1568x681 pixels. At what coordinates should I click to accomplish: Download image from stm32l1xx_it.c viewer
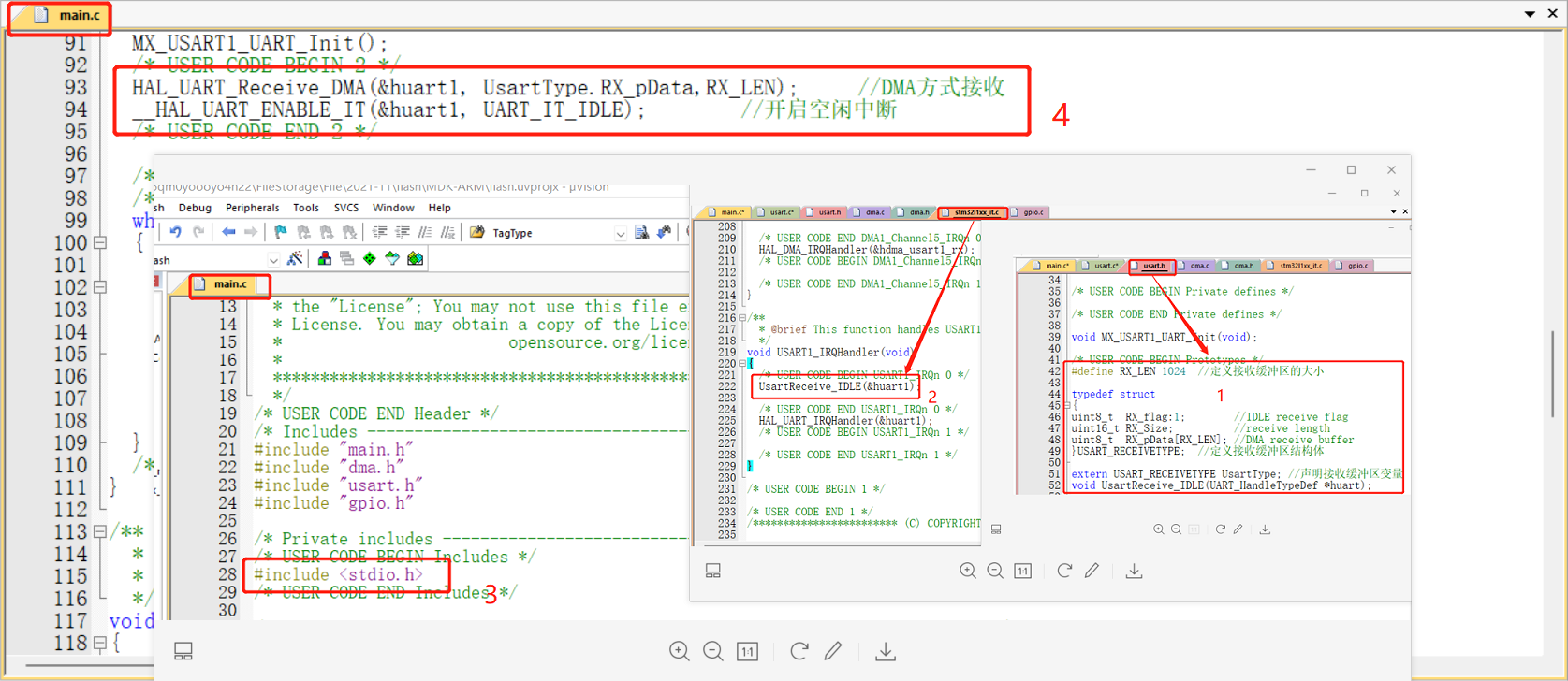[1134, 571]
